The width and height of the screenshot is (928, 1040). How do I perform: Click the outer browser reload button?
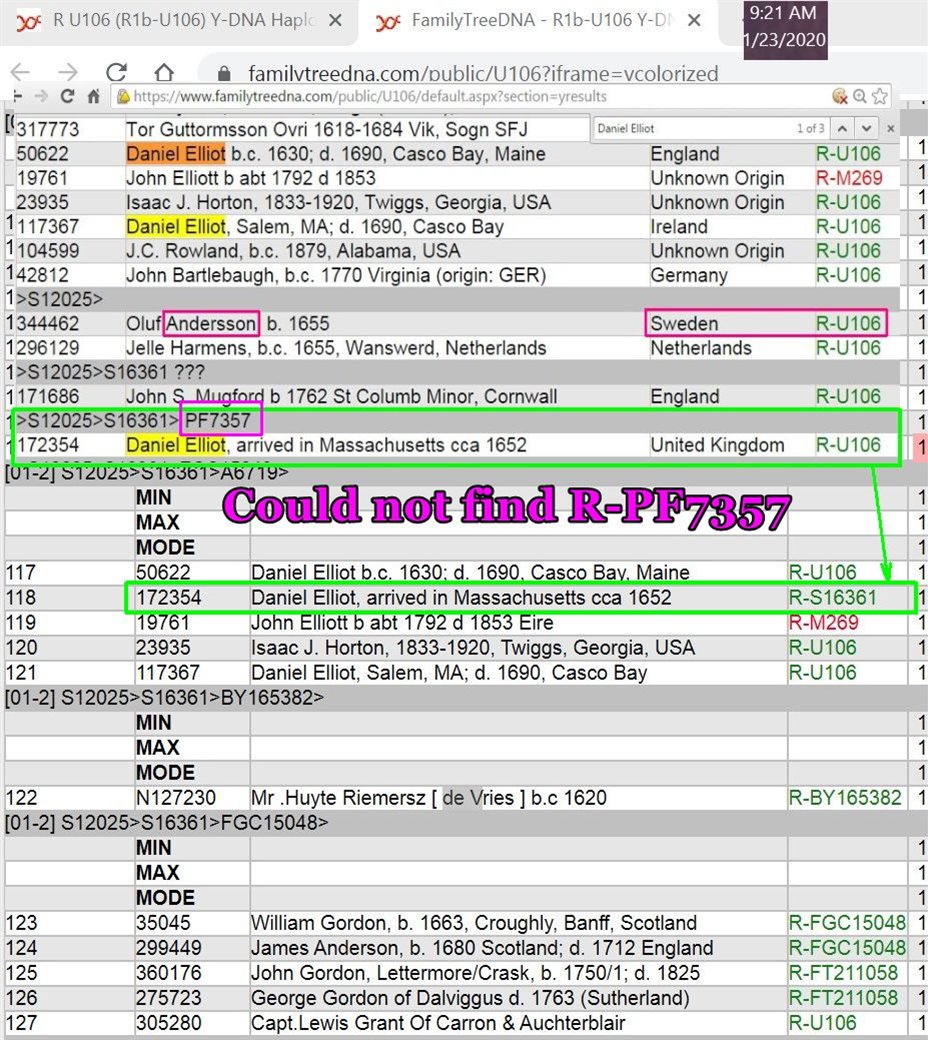click(117, 72)
